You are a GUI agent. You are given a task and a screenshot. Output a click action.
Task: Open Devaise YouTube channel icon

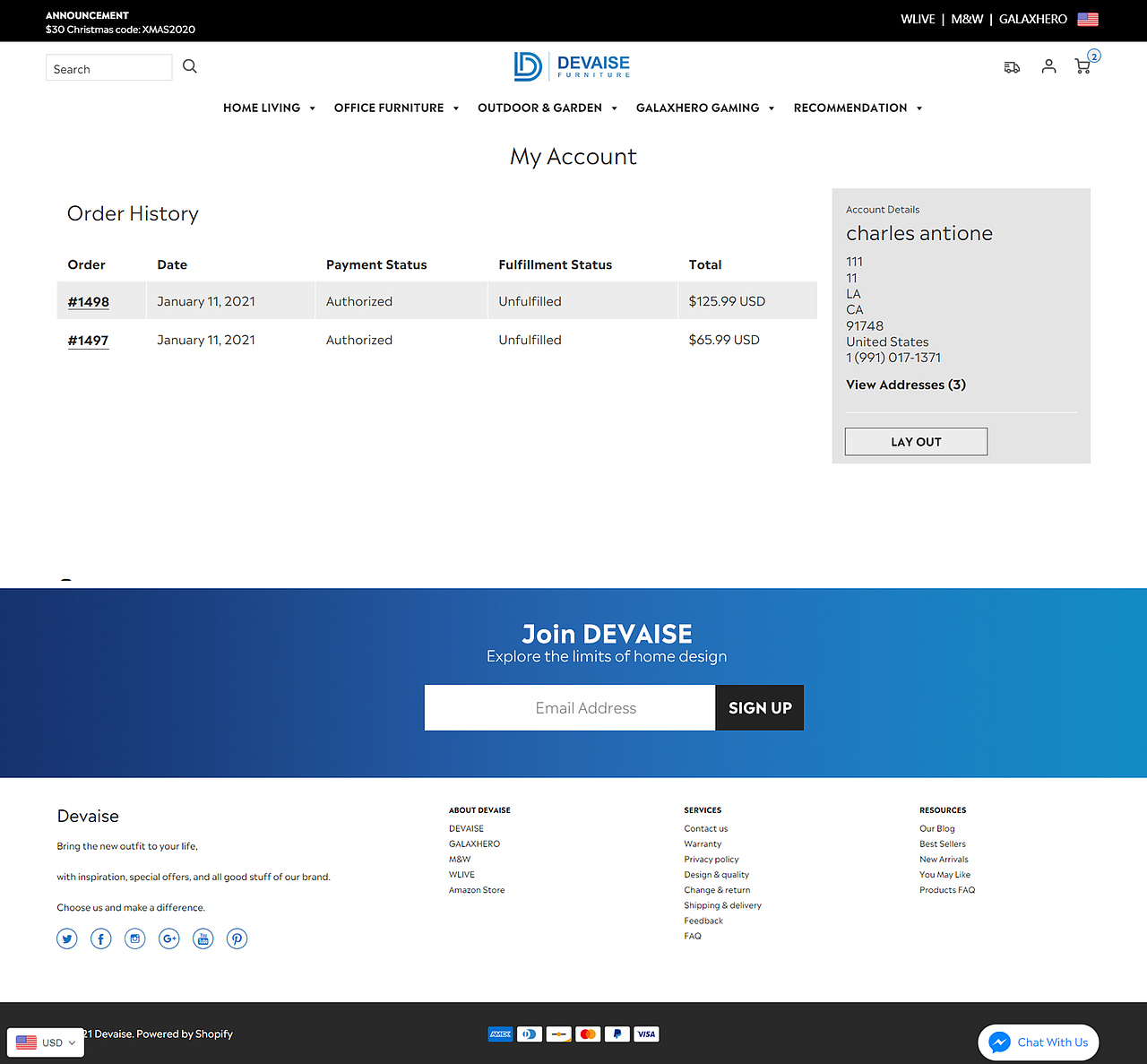tap(203, 939)
